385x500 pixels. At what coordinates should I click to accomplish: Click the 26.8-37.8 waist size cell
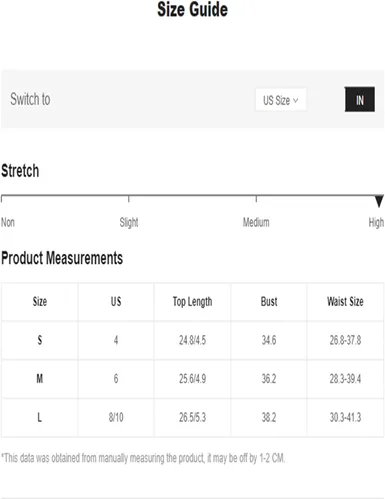click(345, 340)
